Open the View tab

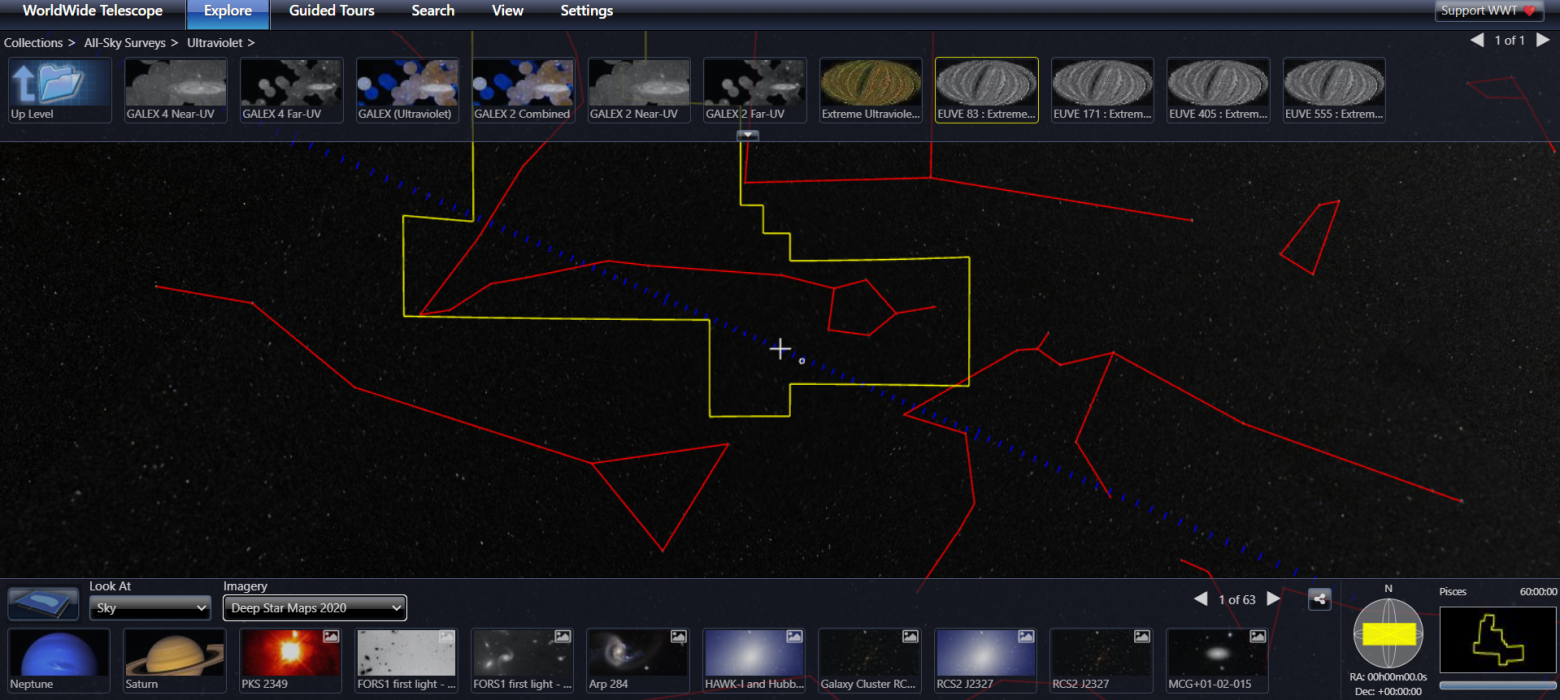(508, 12)
